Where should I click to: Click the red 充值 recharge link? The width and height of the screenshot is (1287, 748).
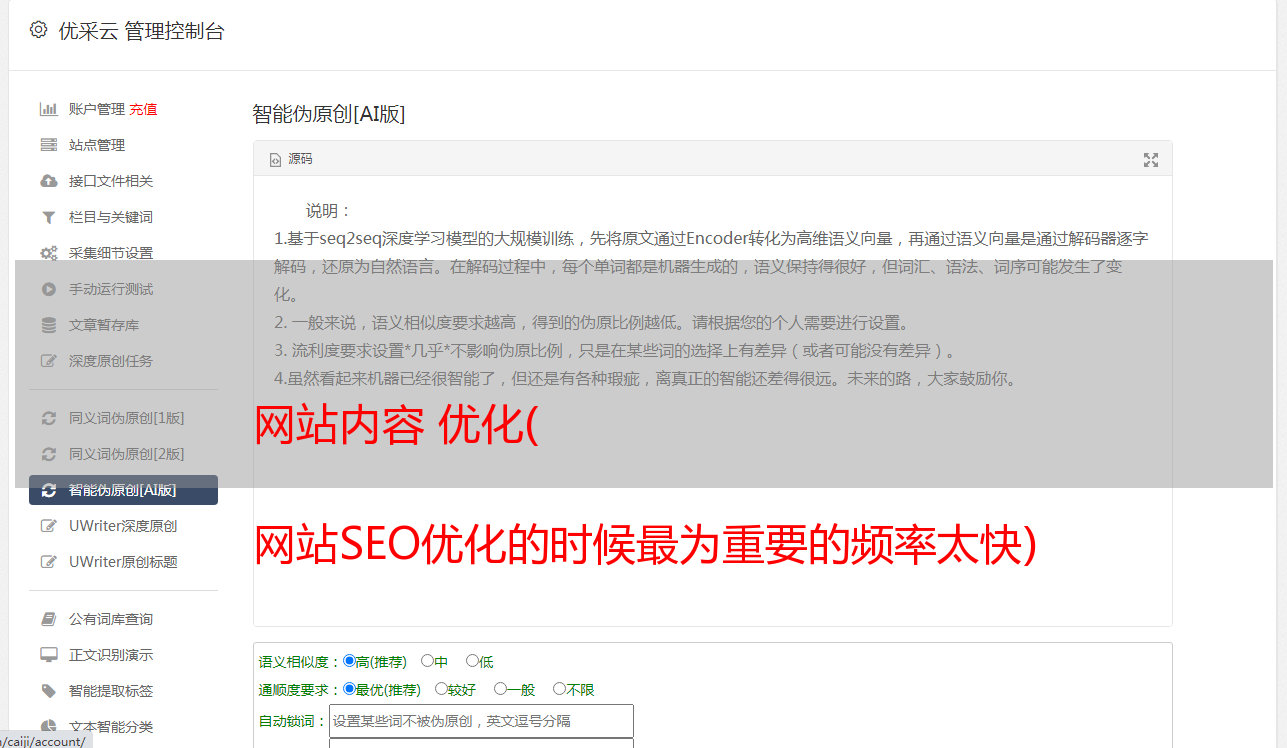pos(143,109)
